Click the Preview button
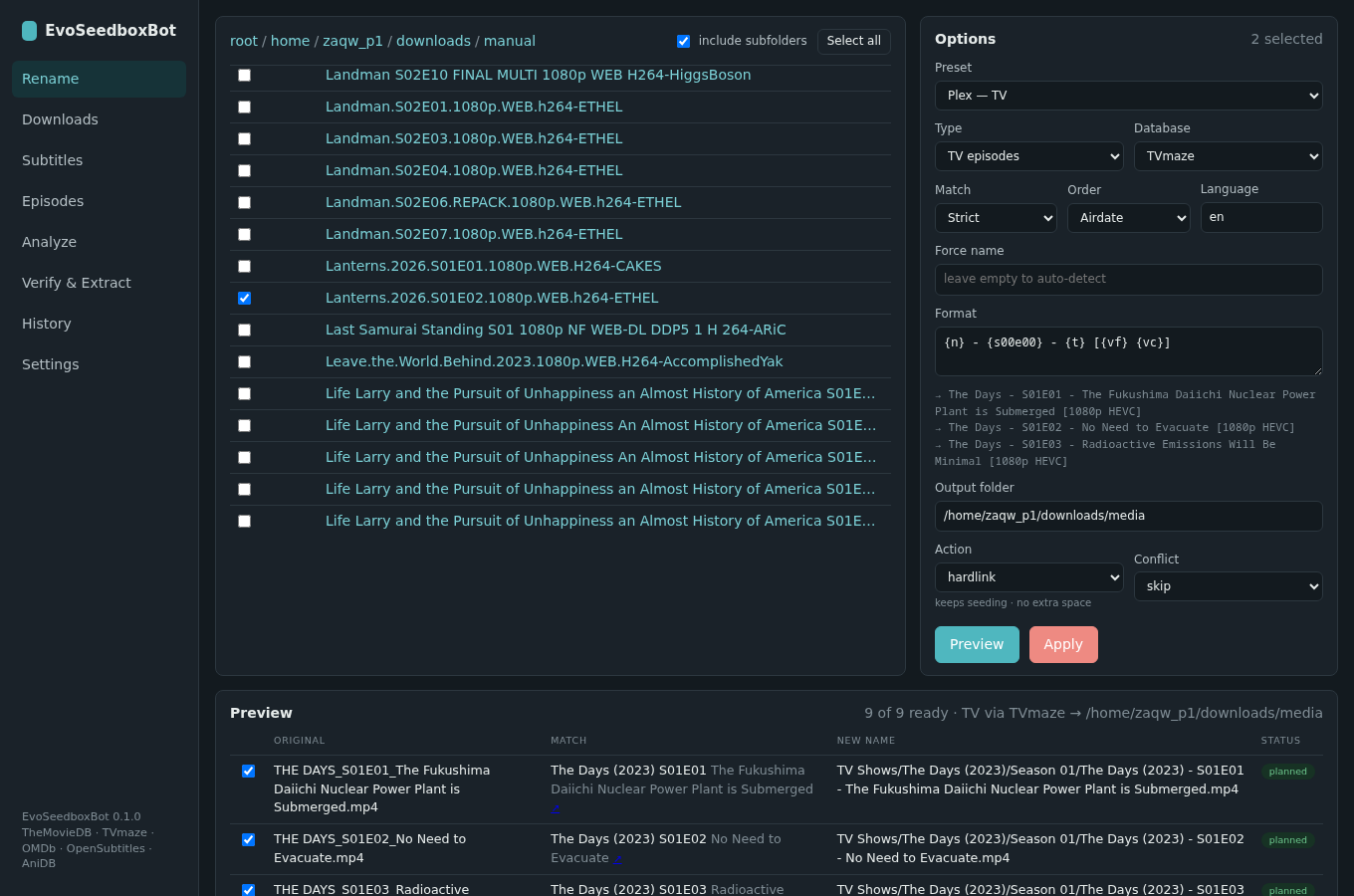Screen dimensions: 1354x896 point(977,644)
